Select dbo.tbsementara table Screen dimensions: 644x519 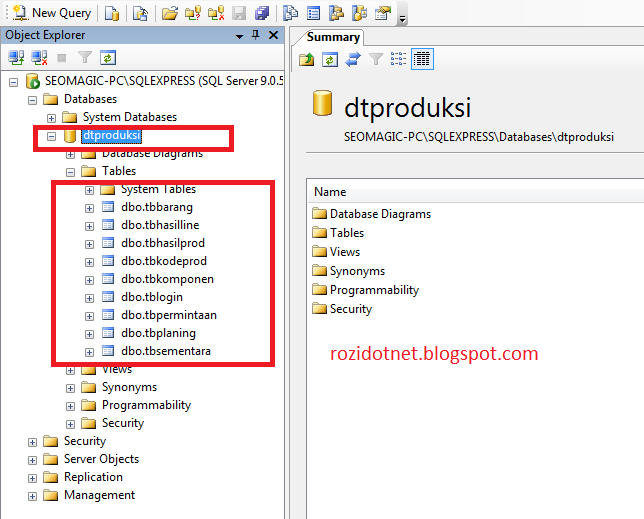click(x=166, y=351)
